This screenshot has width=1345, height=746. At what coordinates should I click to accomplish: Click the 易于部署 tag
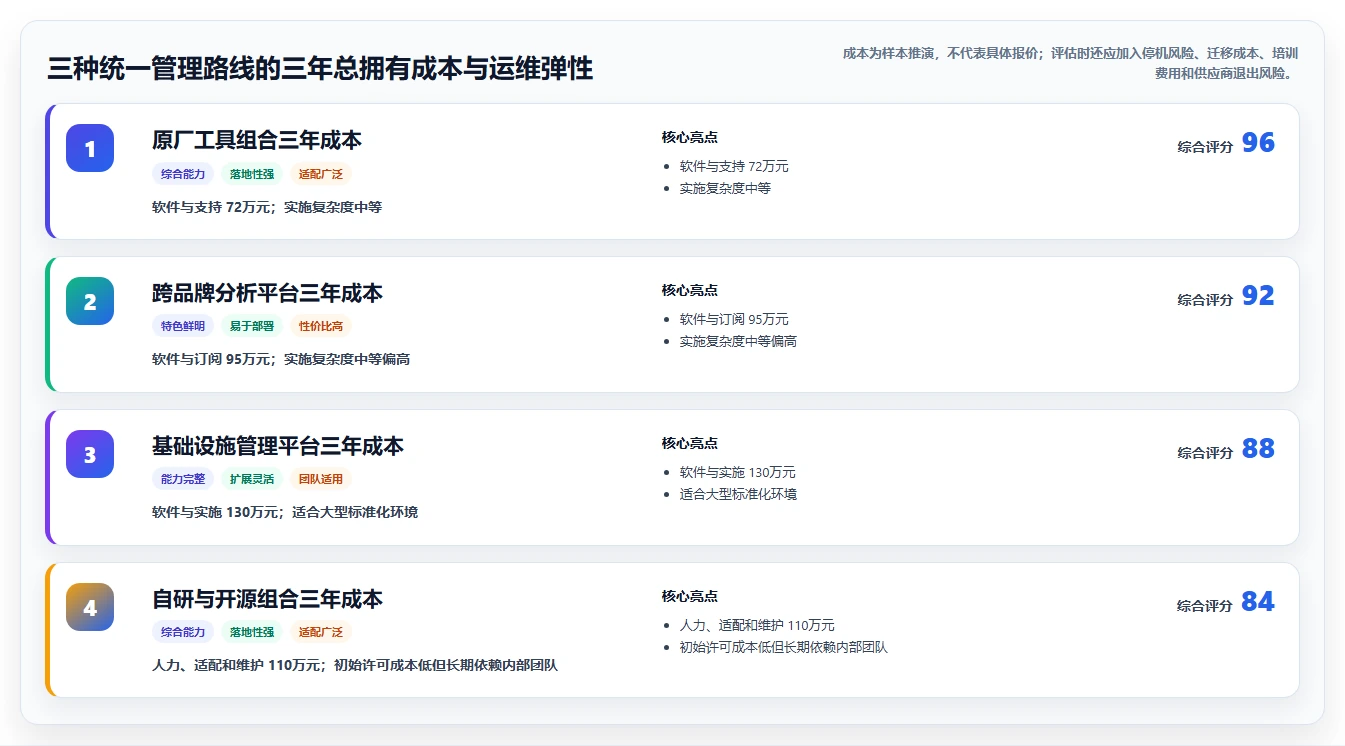(252, 326)
